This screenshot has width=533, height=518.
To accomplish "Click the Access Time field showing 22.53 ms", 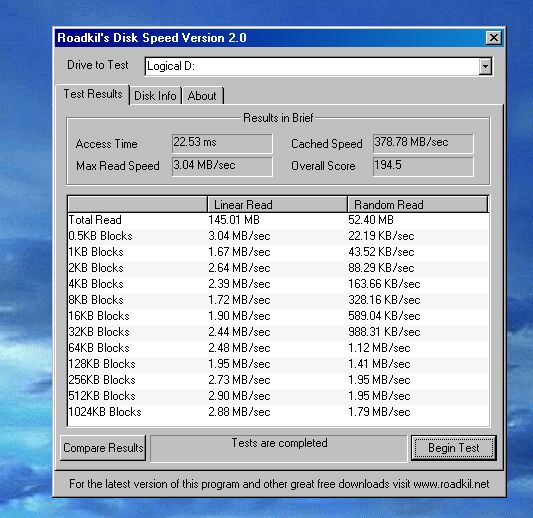I will tap(222, 143).
